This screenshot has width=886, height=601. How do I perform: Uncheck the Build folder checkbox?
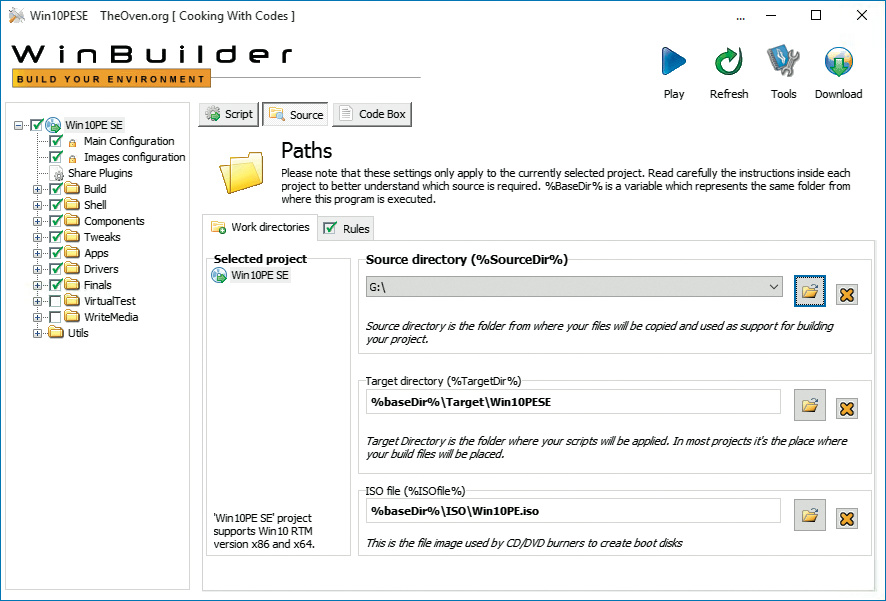pyautogui.click(x=55, y=189)
